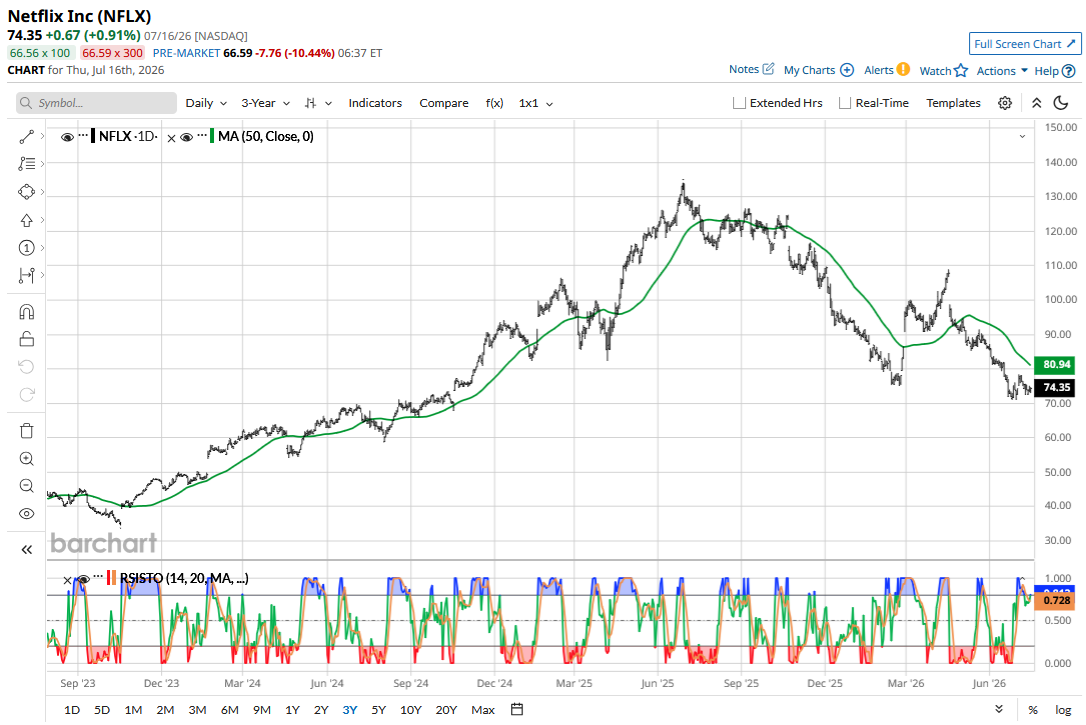Toggle the lock drawings padlock
This screenshot has width=1086, height=725.
coord(26,339)
